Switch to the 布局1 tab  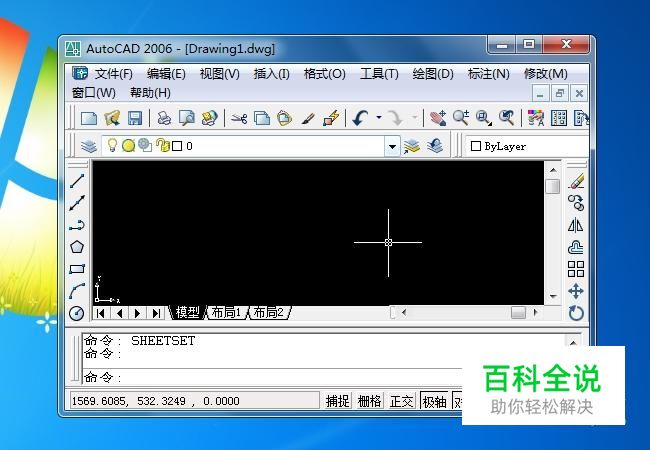coord(226,312)
